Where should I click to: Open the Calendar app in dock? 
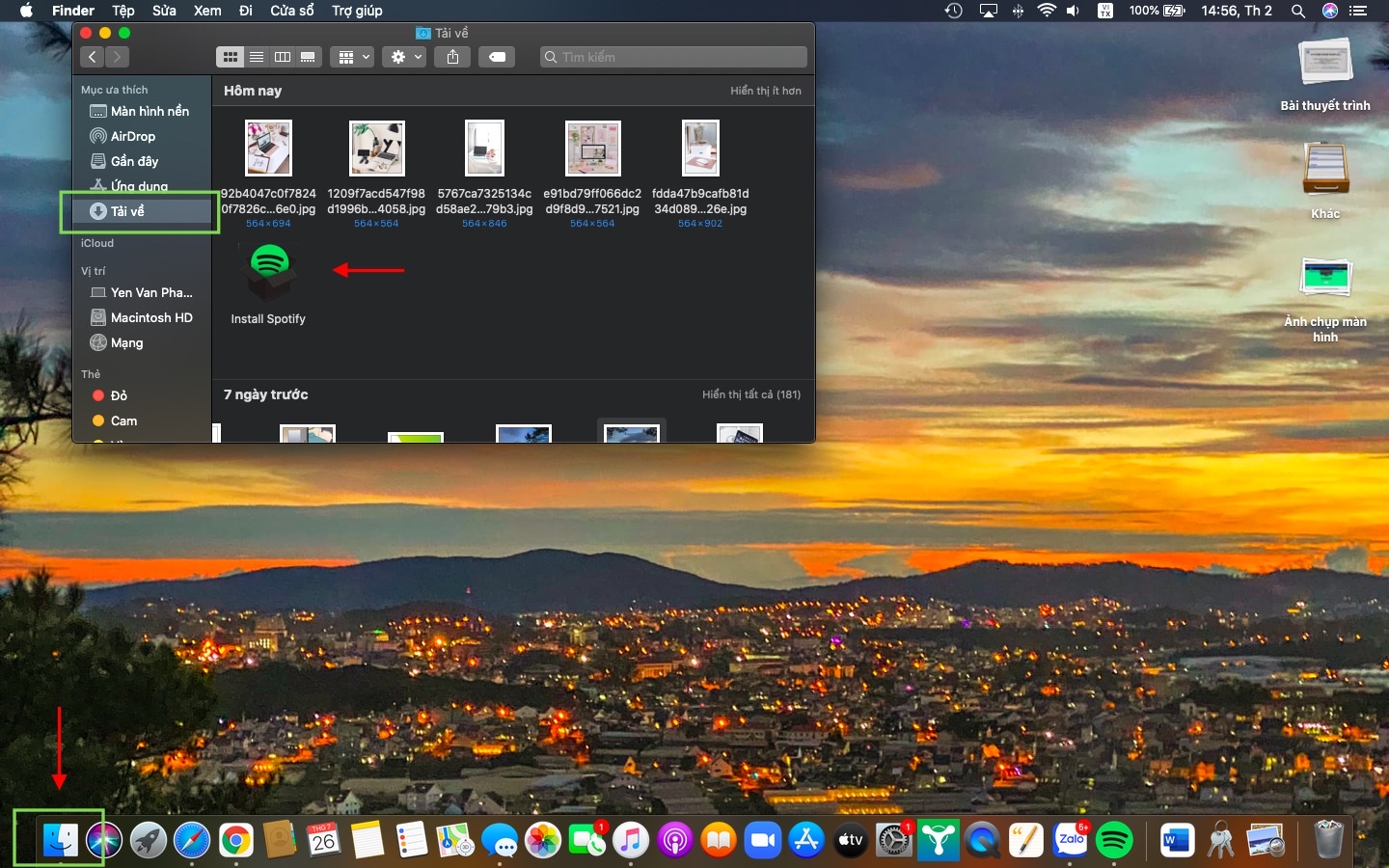point(323,840)
